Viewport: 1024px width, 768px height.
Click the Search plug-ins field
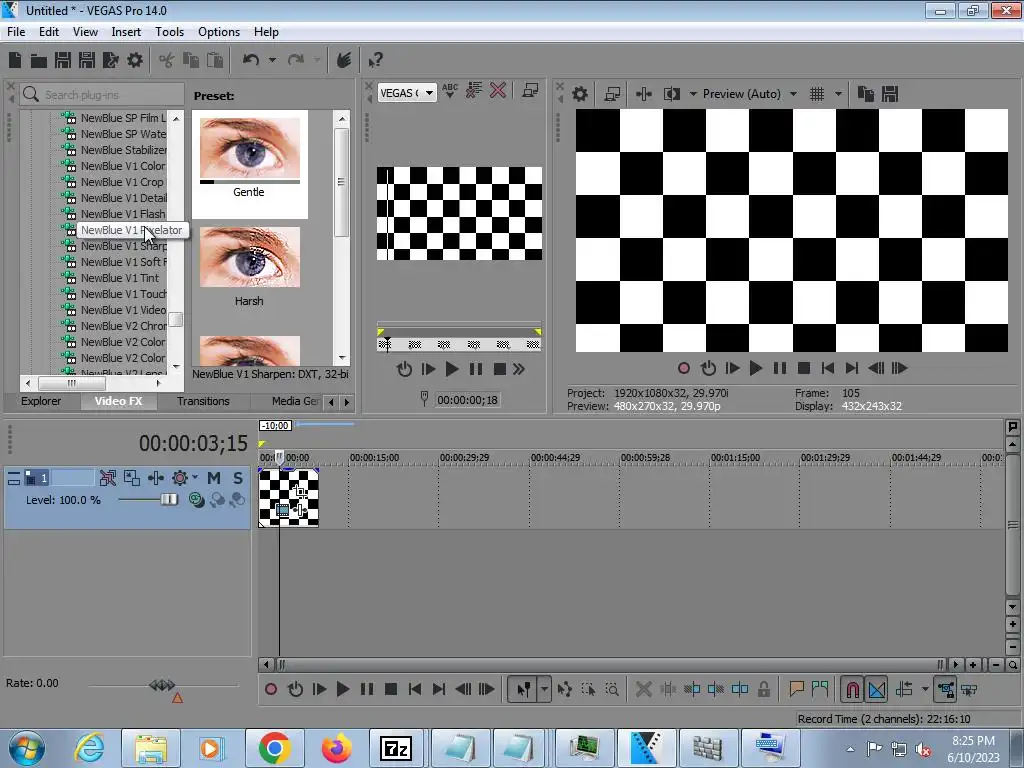(102, 95)
